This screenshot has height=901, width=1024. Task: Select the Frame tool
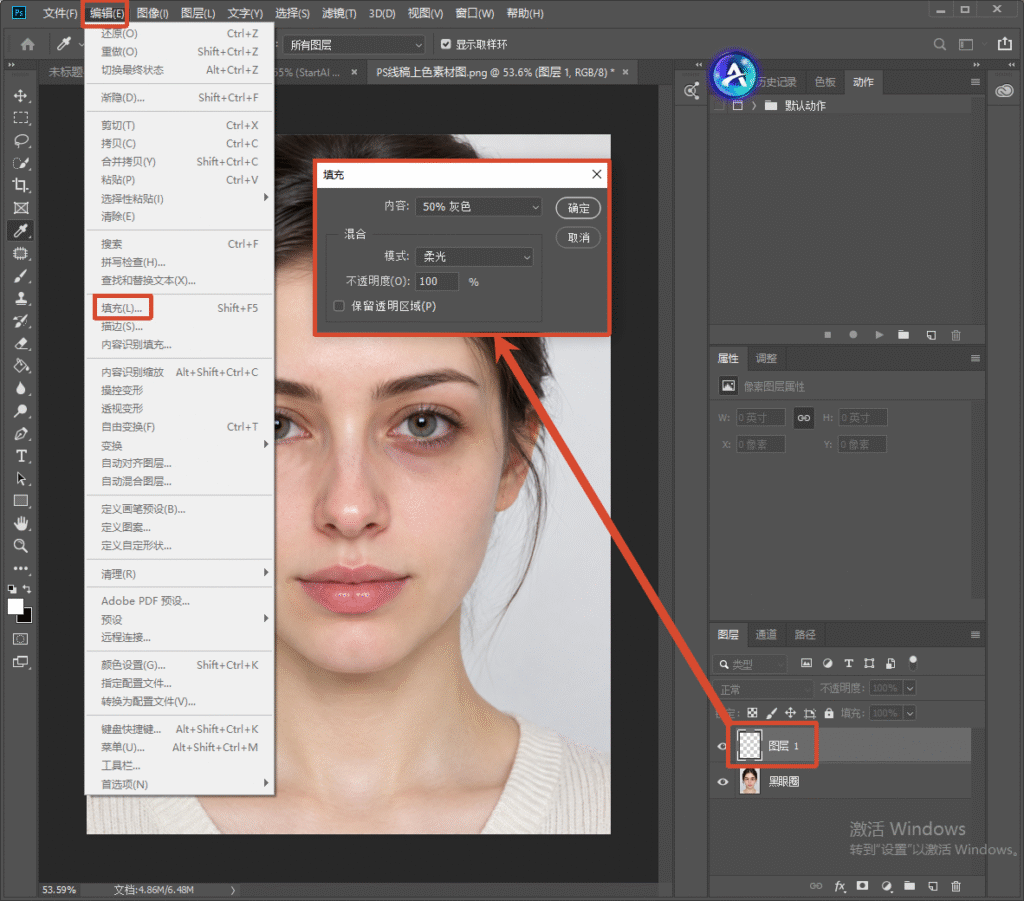pyautogui.click(x=21, y=208)
